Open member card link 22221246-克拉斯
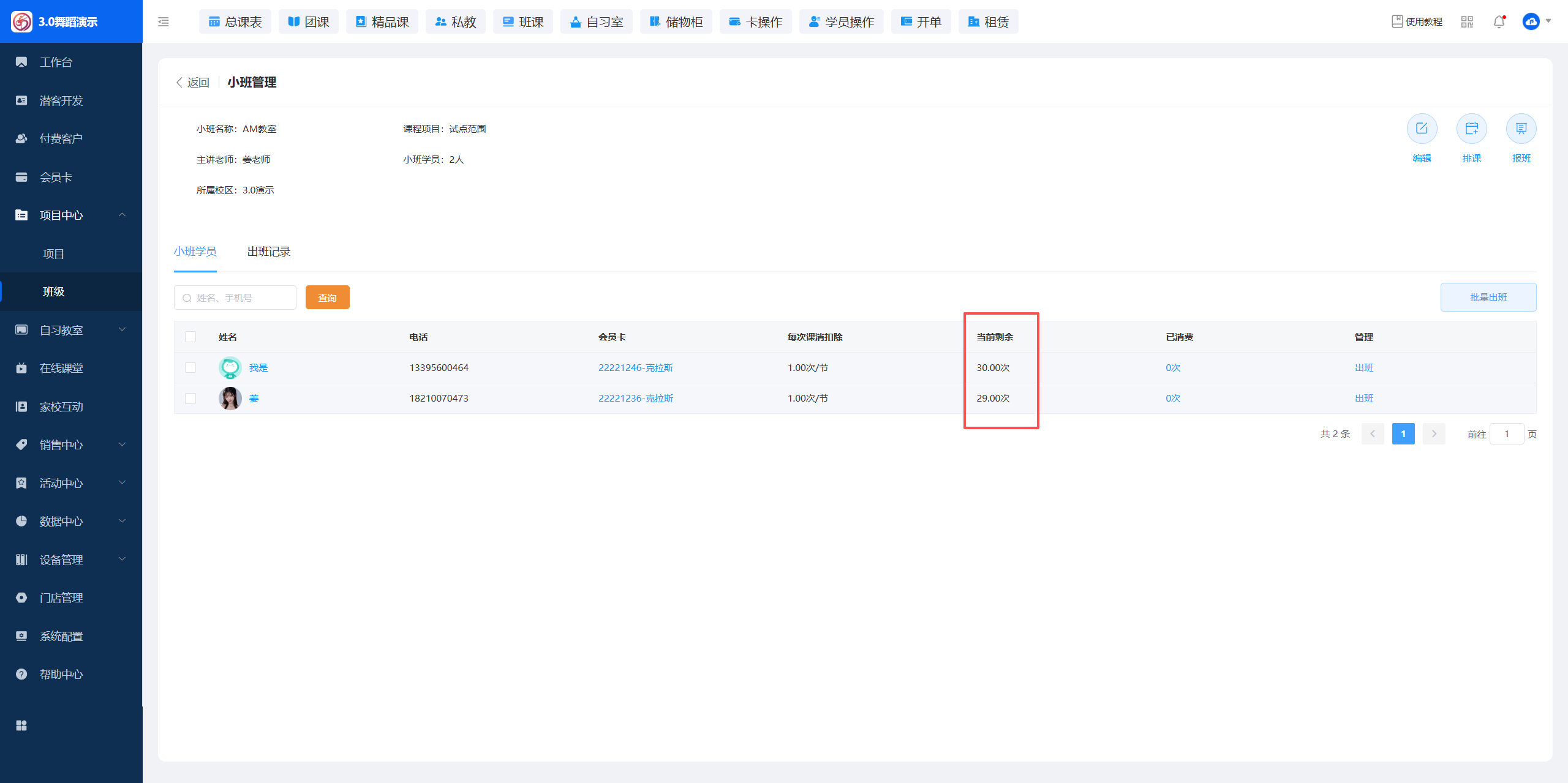Screen dimensions: 1568x783 coord(635,367)
